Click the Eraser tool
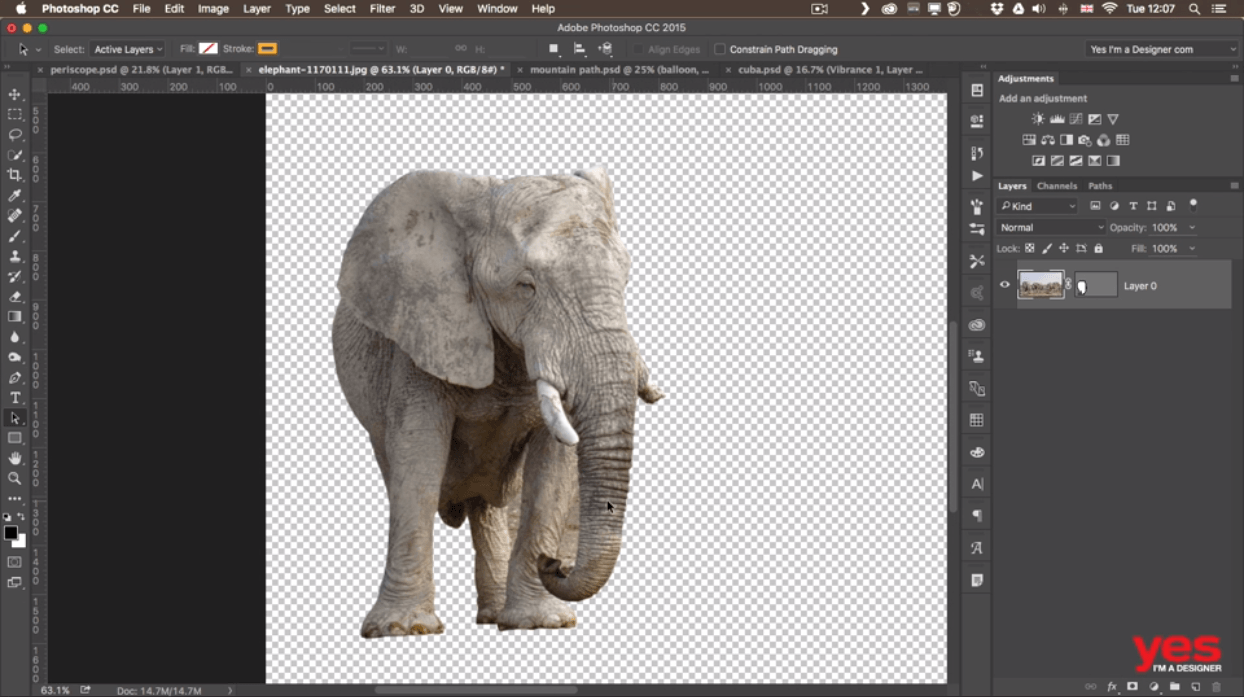1244x697 pixels. click(14, 297)
